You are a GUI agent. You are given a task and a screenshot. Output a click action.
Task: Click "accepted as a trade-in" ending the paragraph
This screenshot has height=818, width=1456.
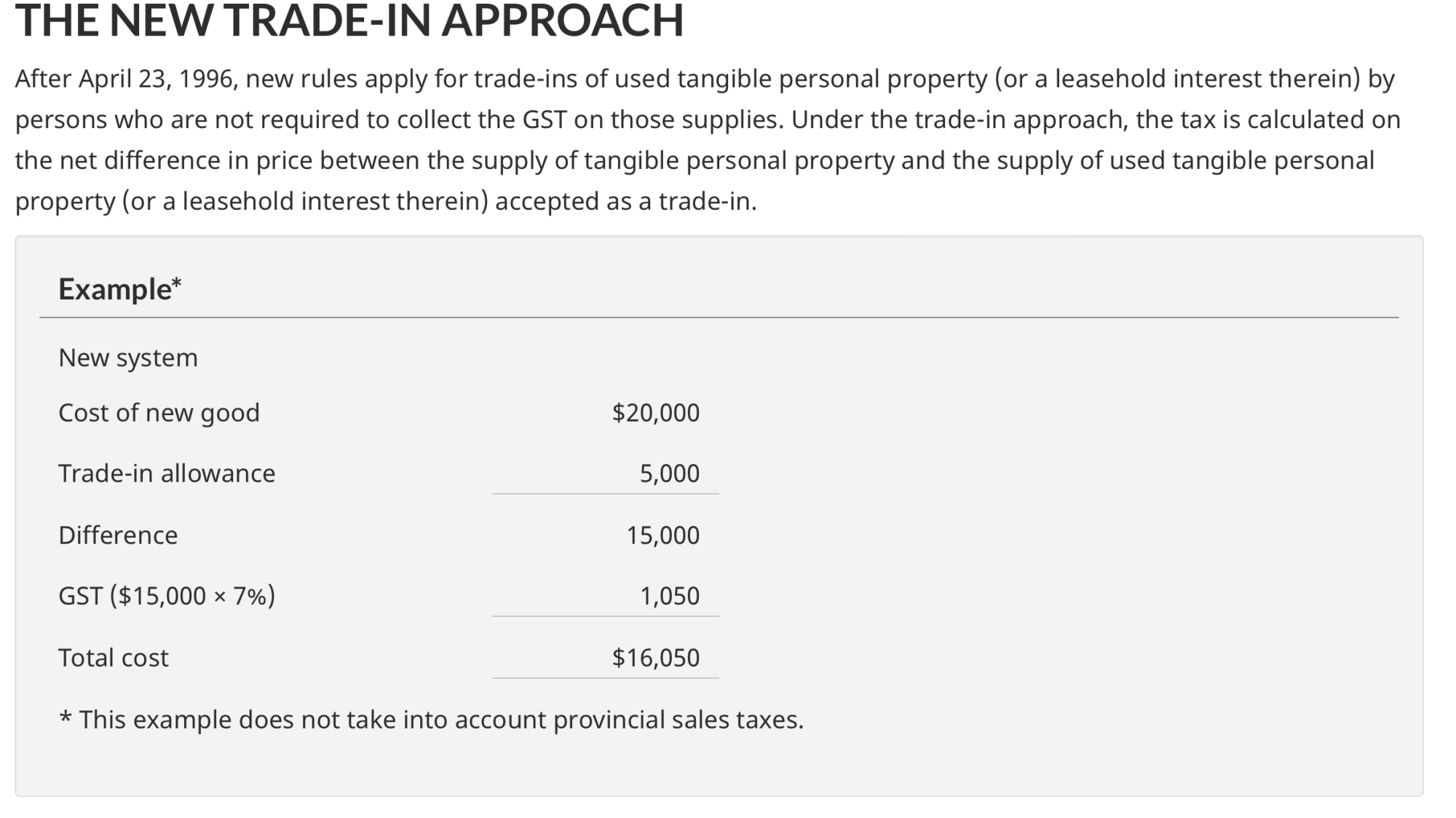625,201
